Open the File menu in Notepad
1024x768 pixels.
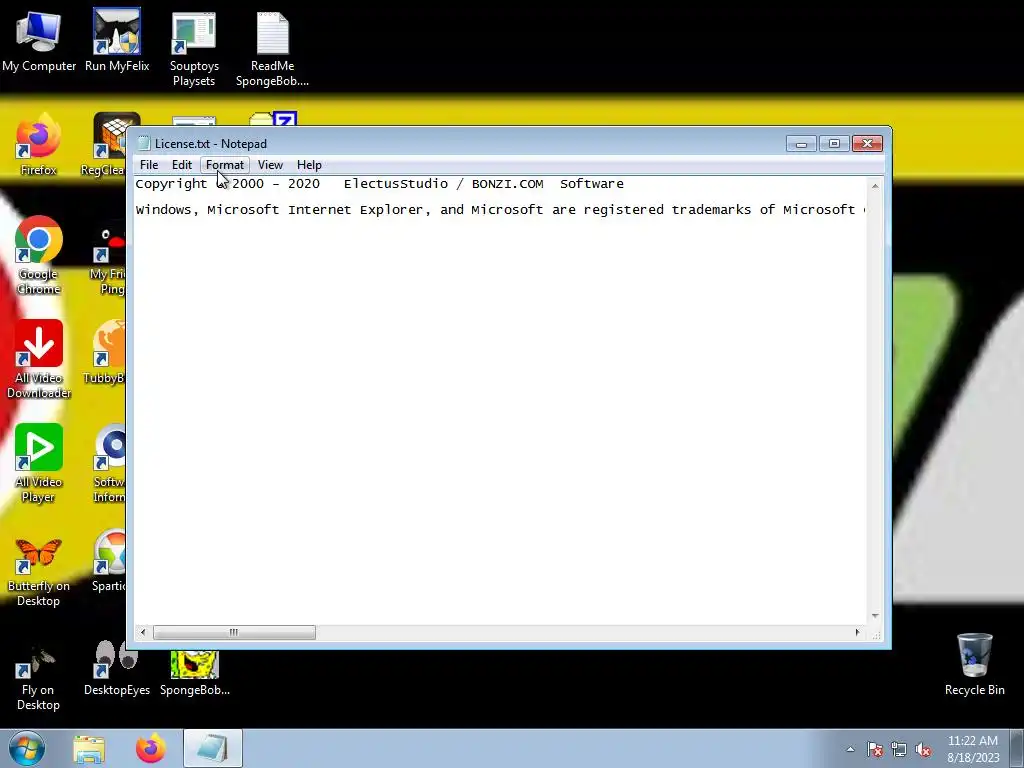[x=149, y=165]
